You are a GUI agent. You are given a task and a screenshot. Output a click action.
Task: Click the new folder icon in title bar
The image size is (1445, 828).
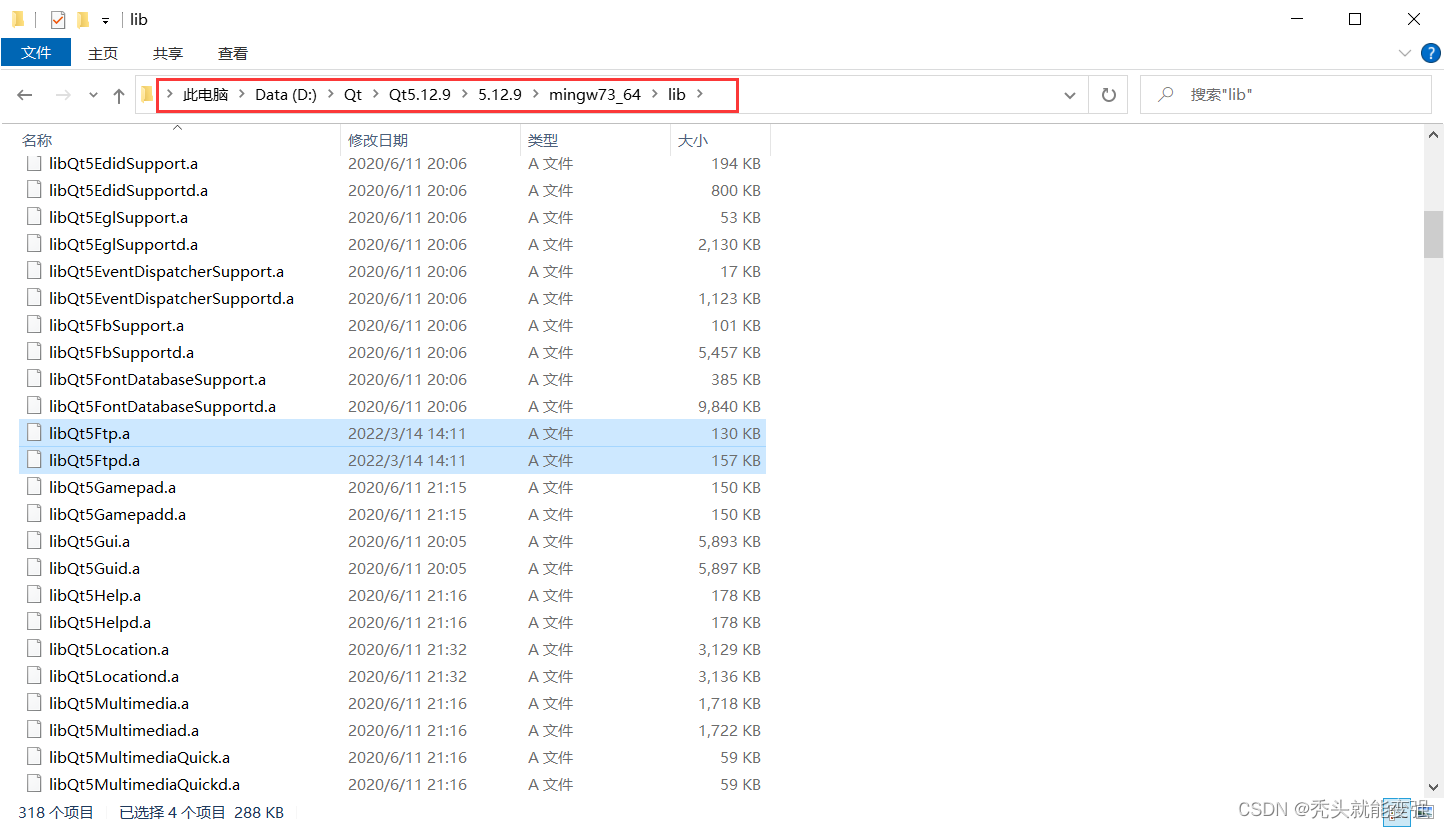click(x=83, y=19)
